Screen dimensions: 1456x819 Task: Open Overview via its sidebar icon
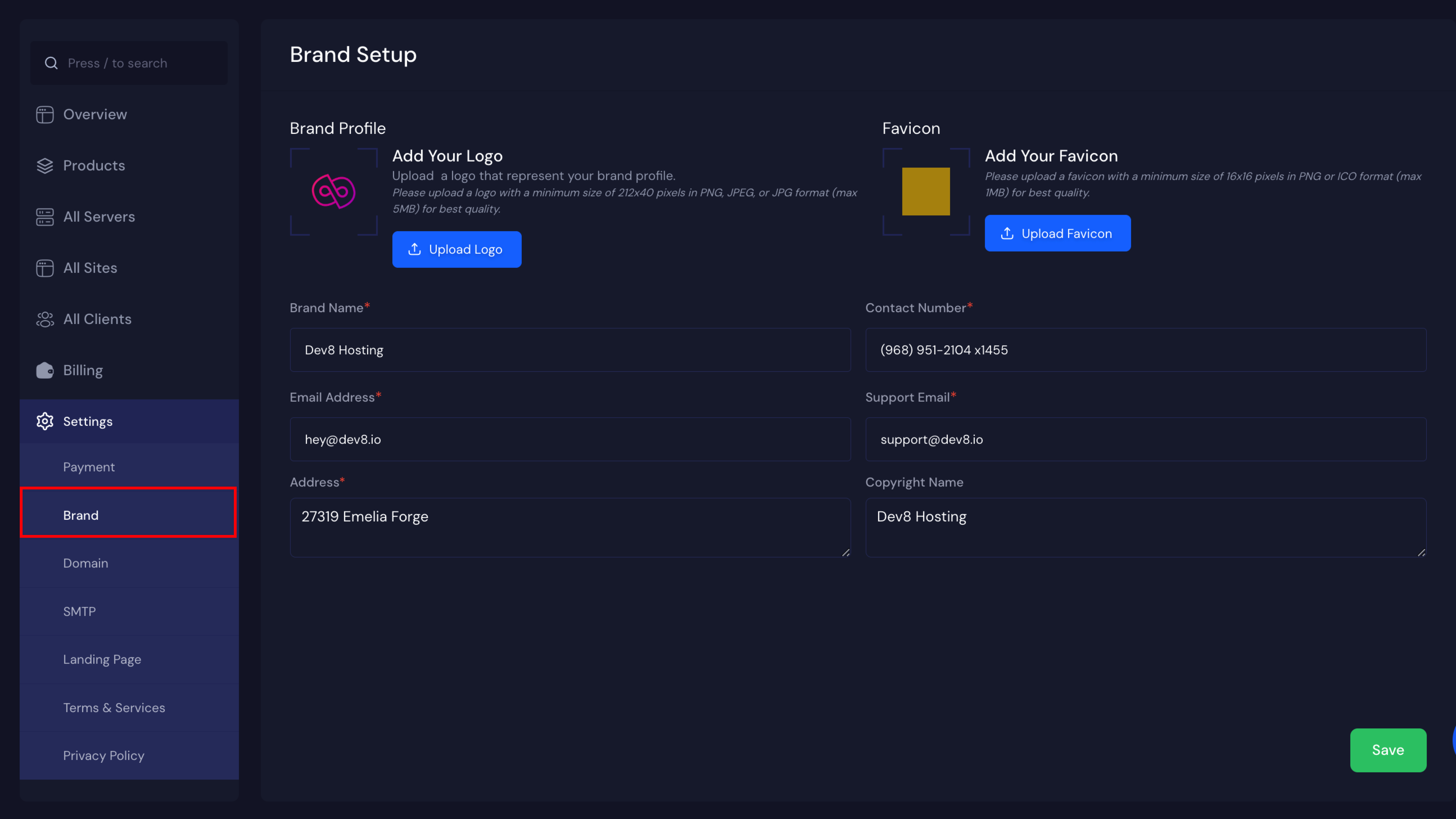(x=45, y=114)
